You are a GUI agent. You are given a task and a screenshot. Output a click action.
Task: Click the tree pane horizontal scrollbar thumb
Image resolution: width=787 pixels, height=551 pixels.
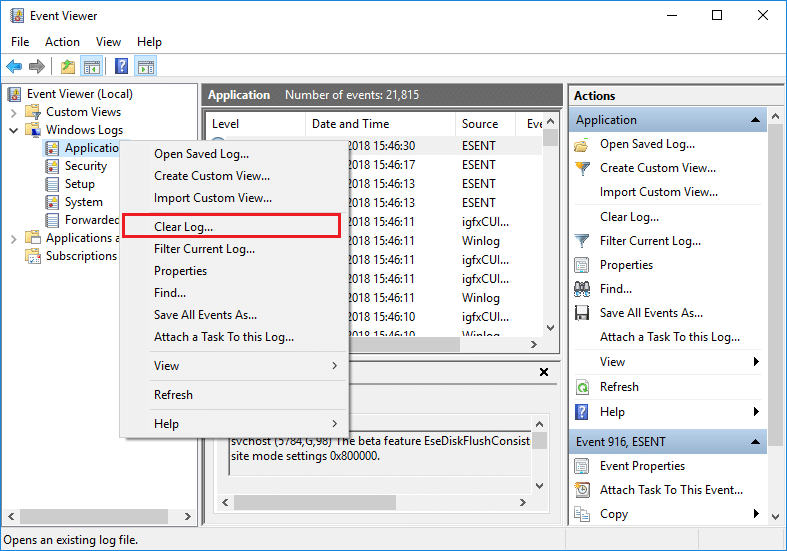pos(94,516)
